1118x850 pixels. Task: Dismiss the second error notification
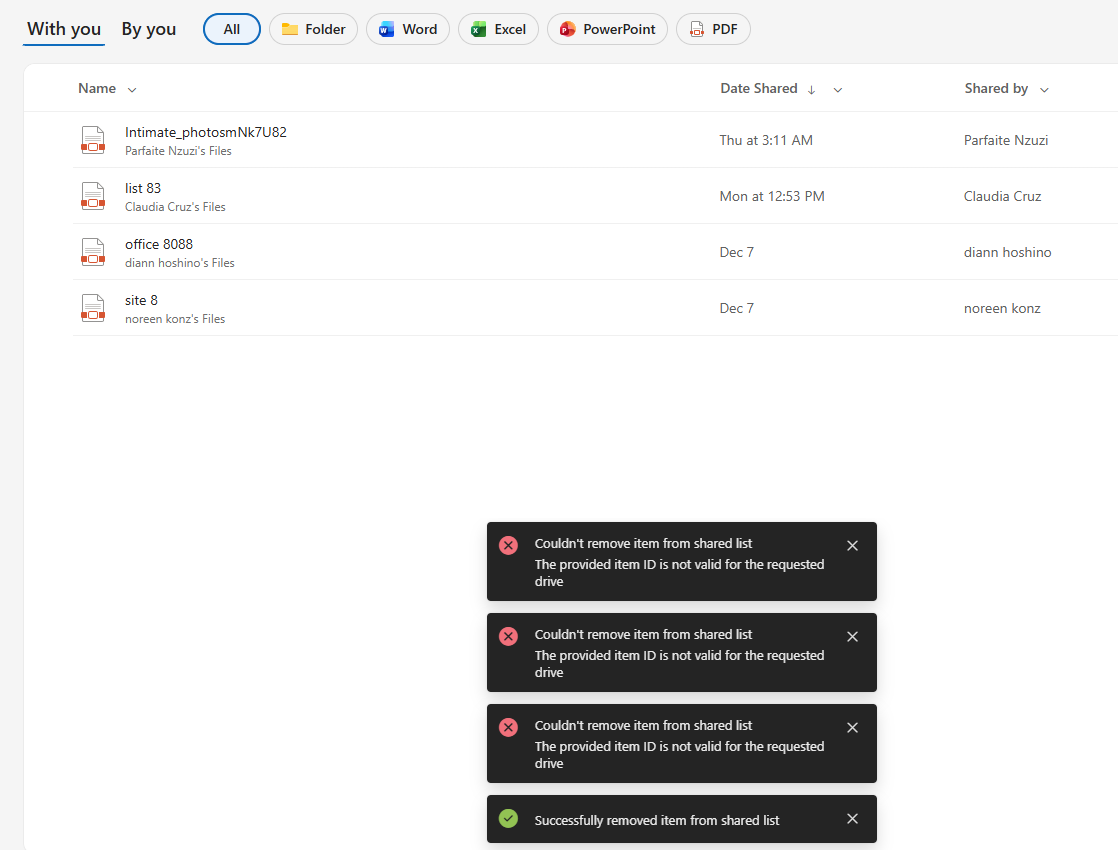[x=852, y=637]
